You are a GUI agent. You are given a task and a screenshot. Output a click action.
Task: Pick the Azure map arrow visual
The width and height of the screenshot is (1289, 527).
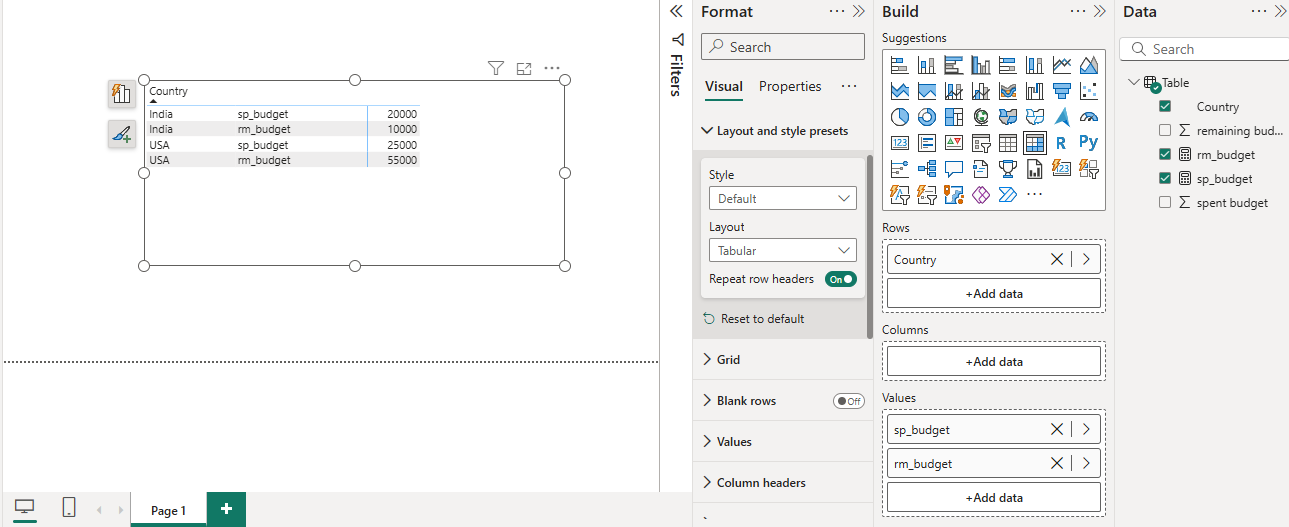tap(1062, 117)
